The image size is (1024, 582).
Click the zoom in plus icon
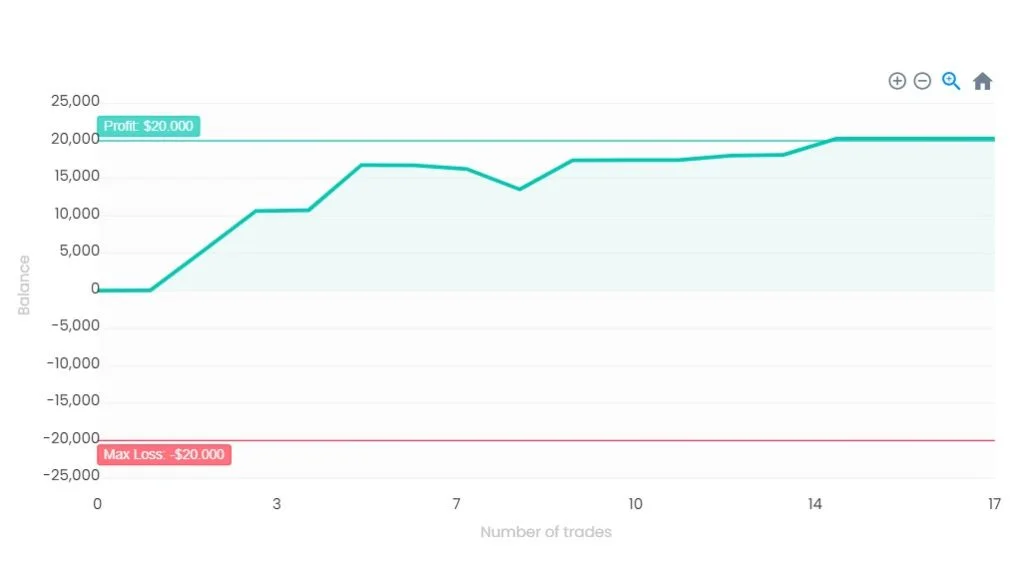coord(897,81)
